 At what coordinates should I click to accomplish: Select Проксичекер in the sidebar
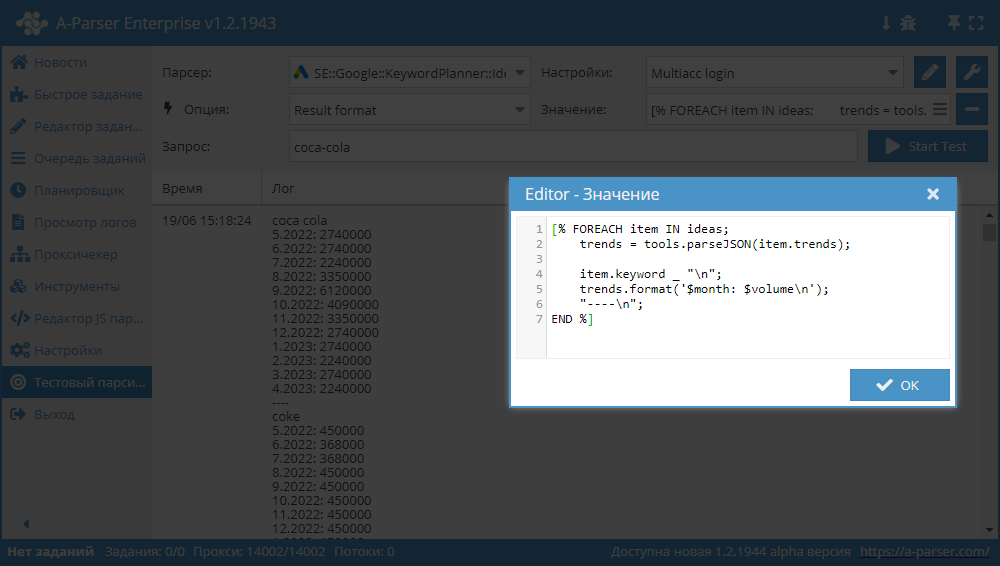pyautogui.click(x=75, y=254)
